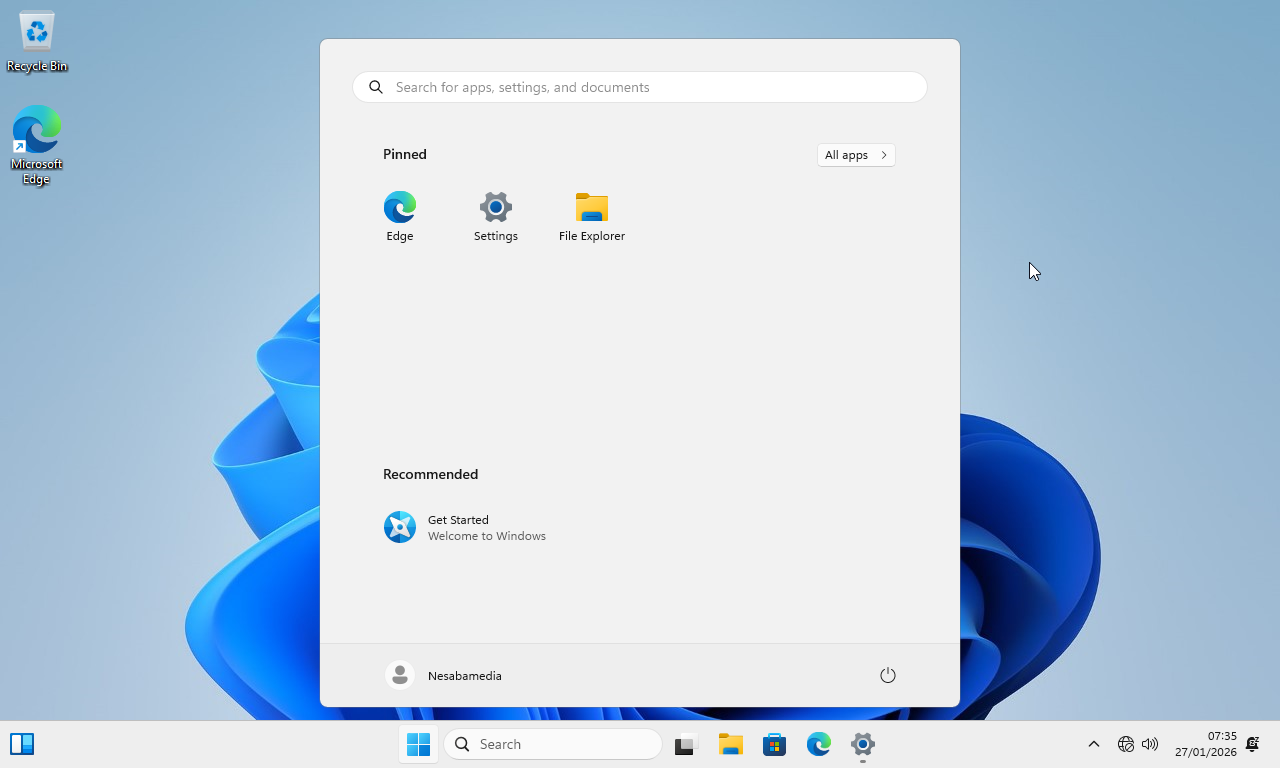Open Task View from the taskbar

[x=684, y=744]
